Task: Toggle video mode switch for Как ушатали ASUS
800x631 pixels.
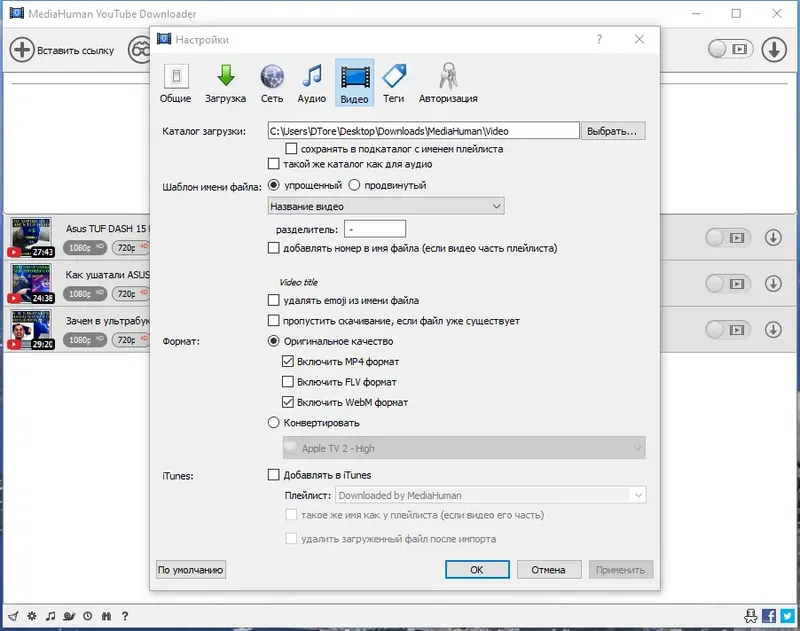Action: (728, 284)
